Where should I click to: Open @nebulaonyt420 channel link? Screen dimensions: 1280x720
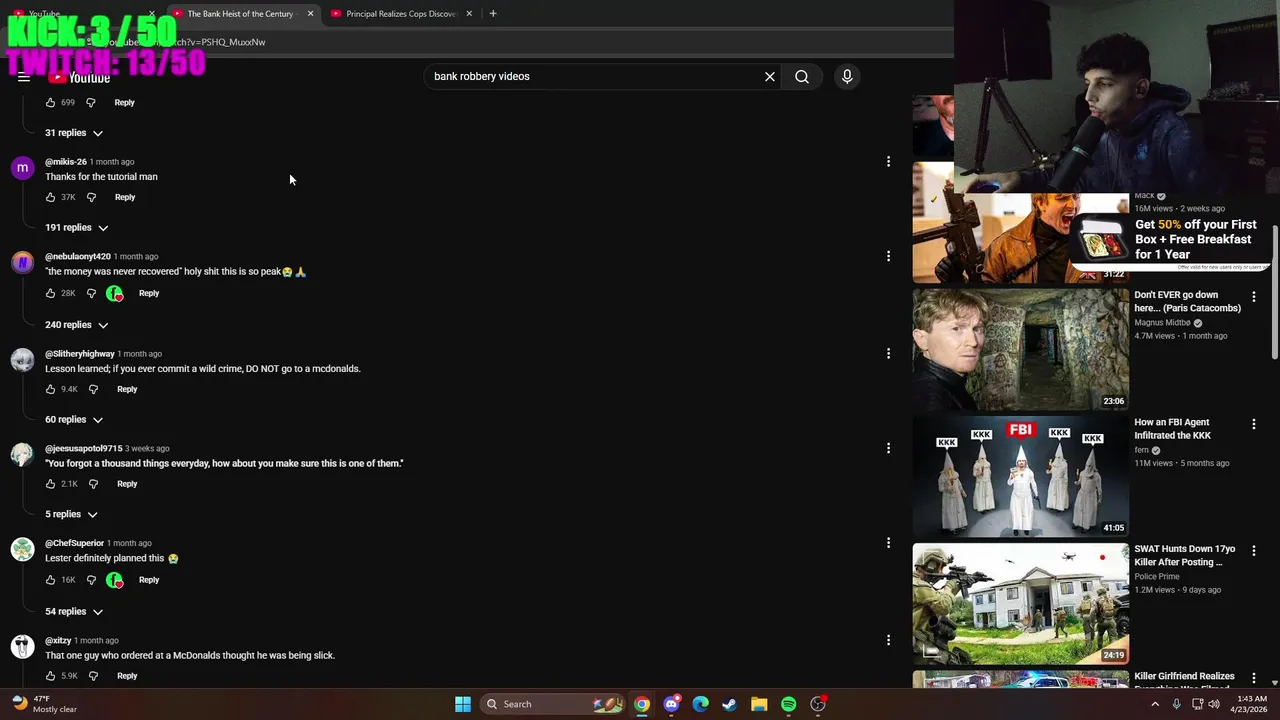click(78, 257)
